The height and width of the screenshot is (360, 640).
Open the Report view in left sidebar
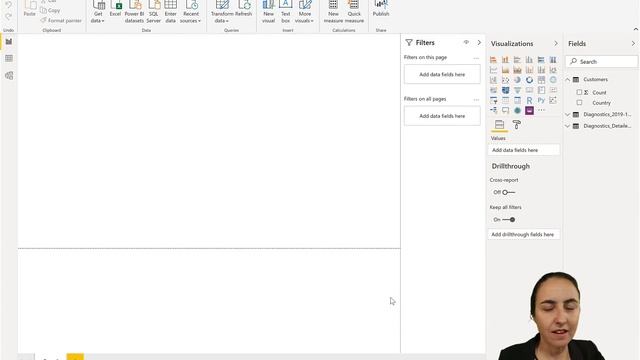pyautogui.click(x=9, y=42)
